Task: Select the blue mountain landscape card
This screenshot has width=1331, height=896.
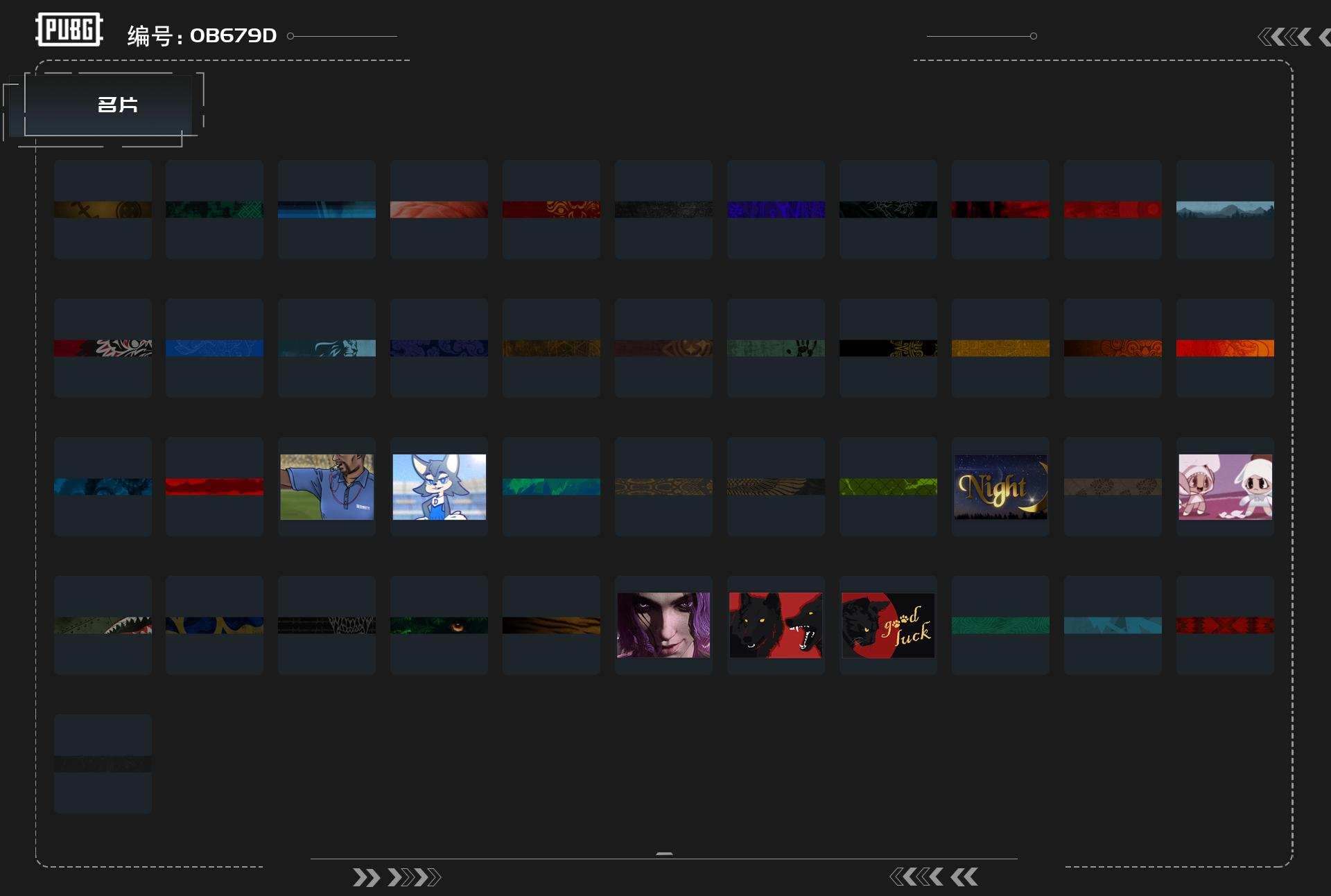Action: pos(1225,209)
